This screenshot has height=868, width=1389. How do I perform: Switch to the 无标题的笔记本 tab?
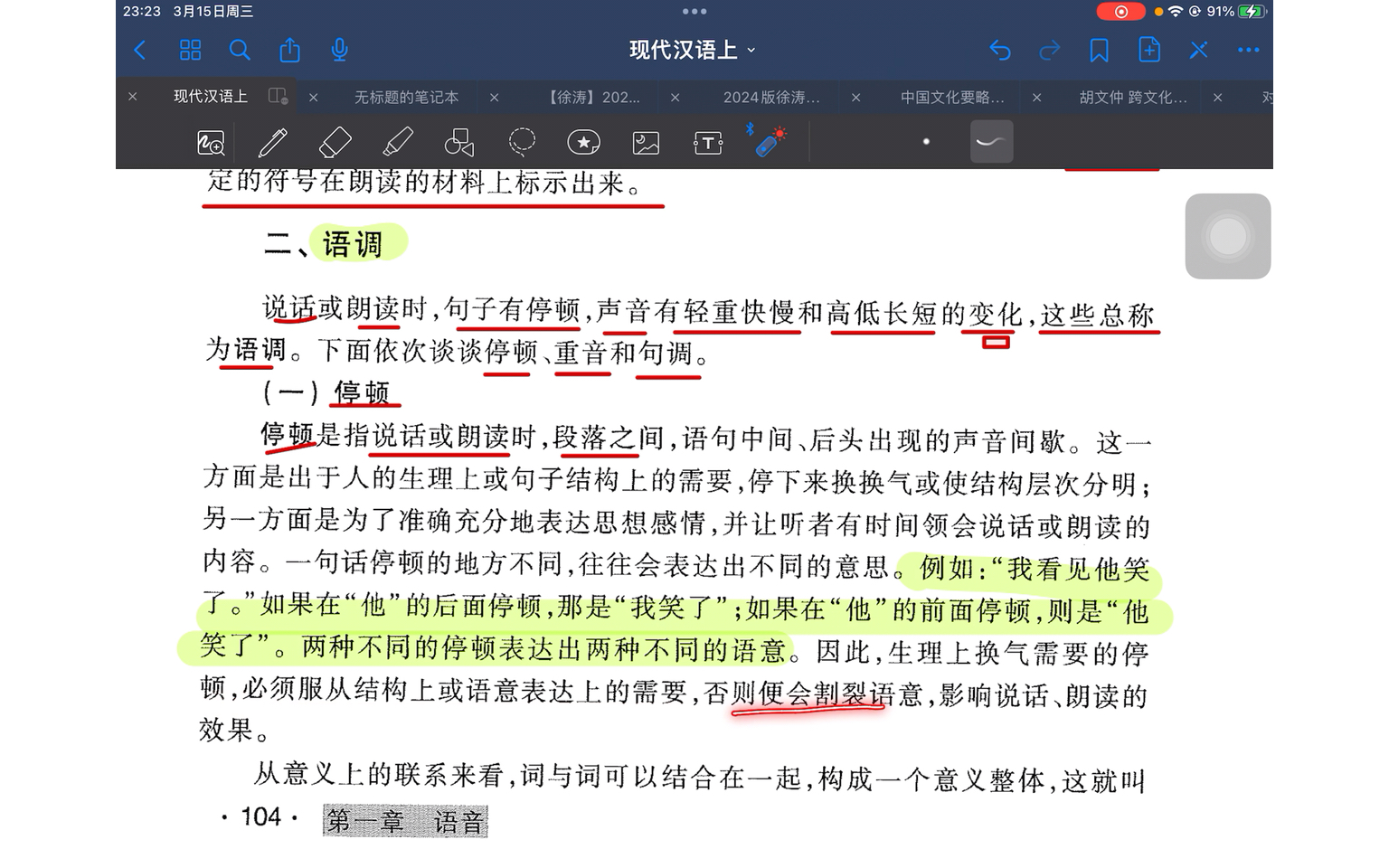(x=406, y=97)
